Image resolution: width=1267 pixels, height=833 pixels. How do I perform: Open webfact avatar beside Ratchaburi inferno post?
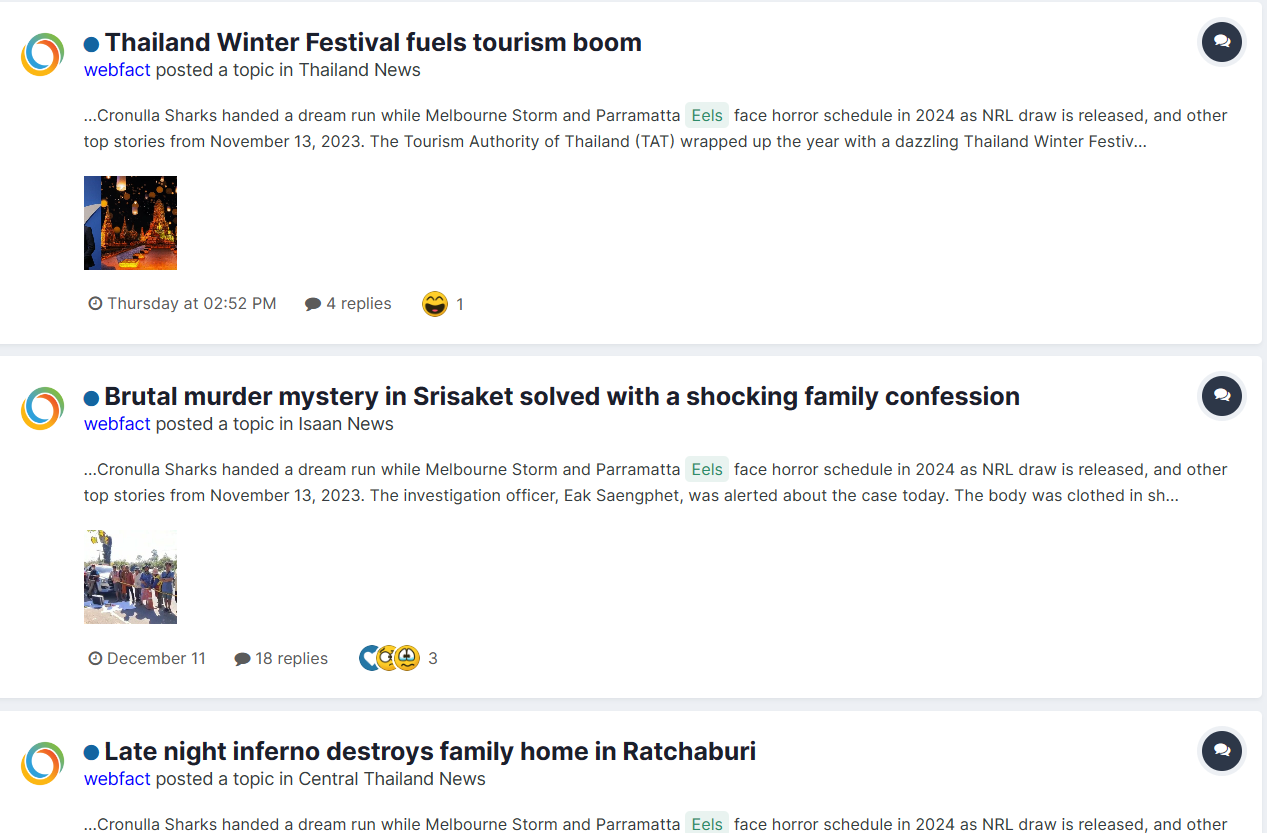[43, 763]
